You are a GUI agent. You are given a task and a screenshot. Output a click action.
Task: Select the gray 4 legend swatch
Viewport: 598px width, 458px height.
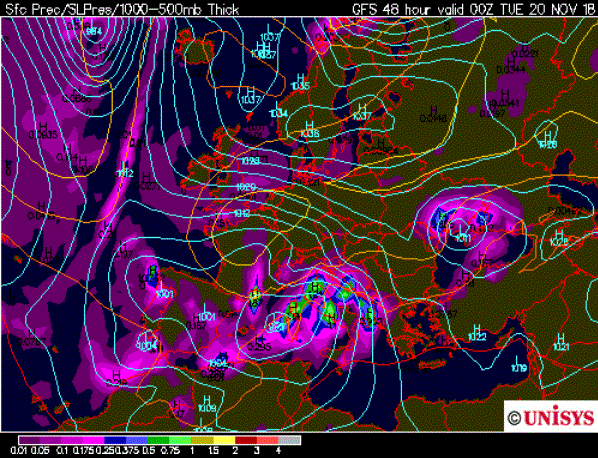pyautogui.click(x=289, y=440)
